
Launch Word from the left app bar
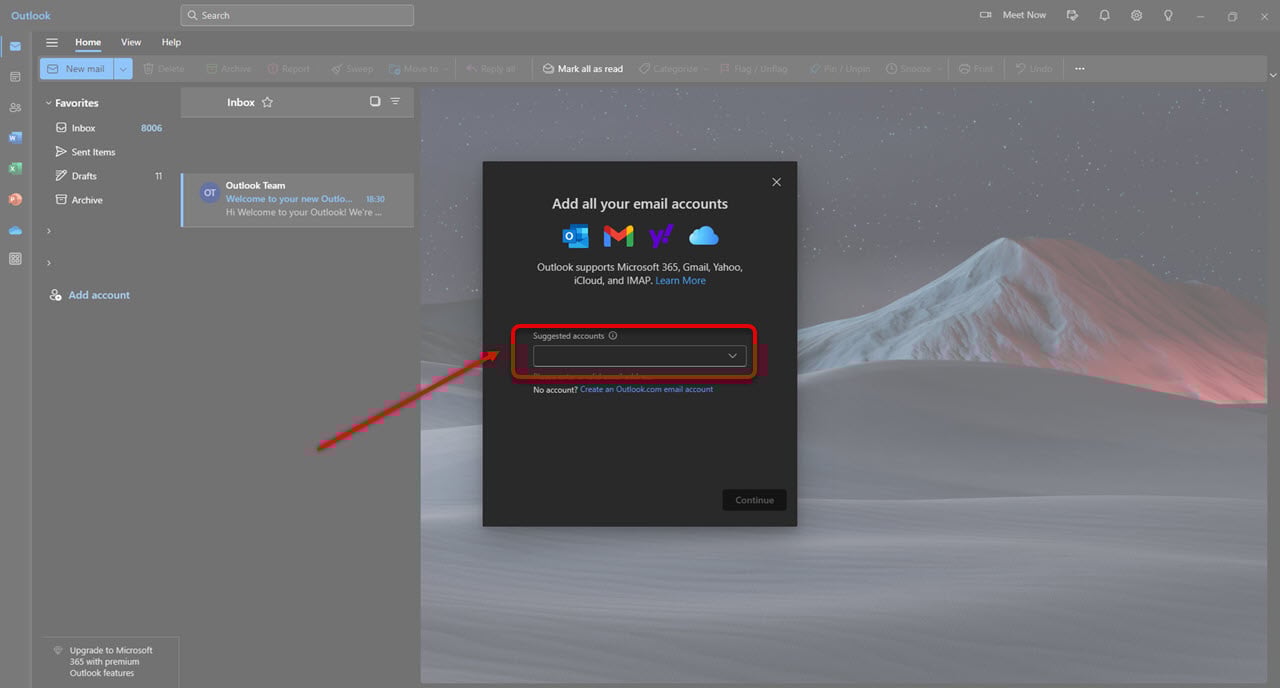point(15,138)
